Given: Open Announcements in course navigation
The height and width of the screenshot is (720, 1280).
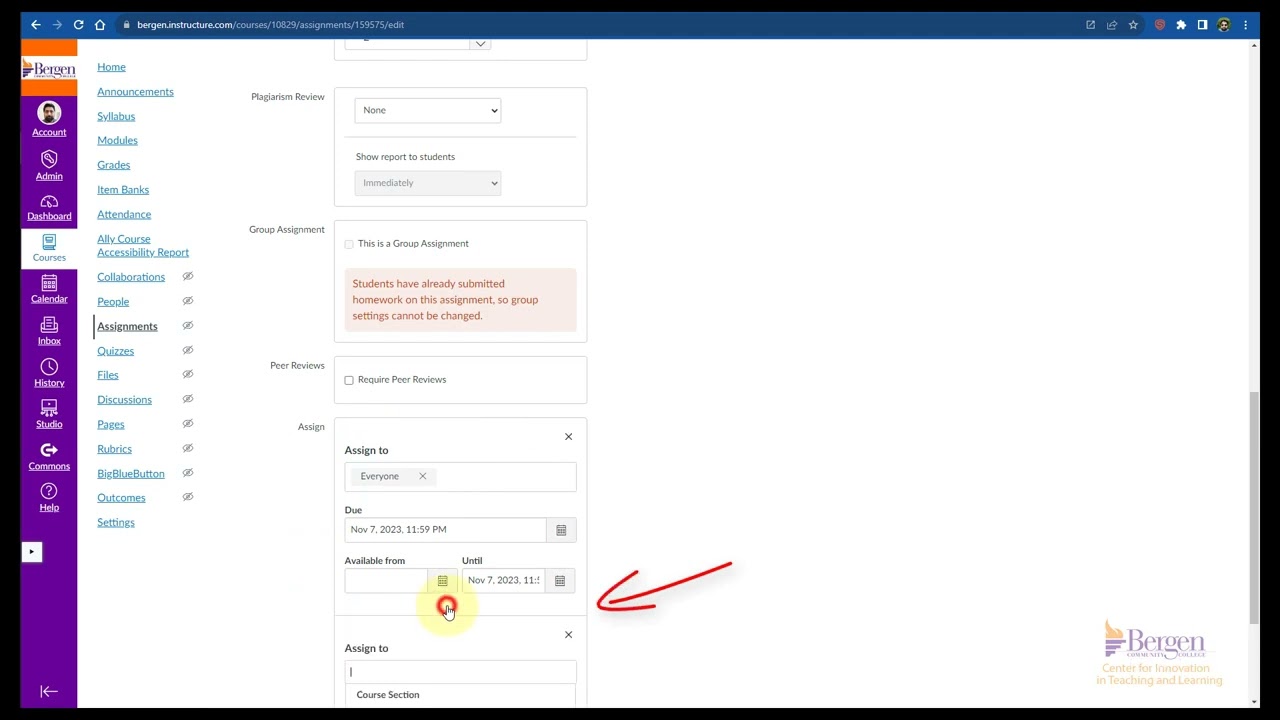Looking at the screenshot, I should pyautogui.click(x=135, y=92).
